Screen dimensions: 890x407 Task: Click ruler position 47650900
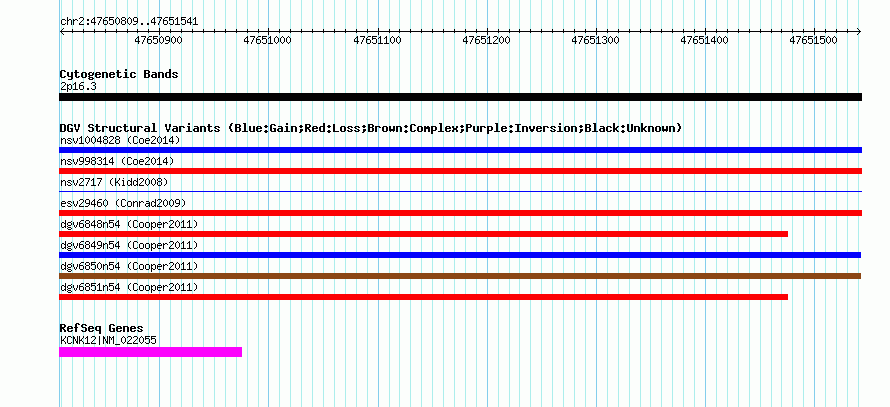tap(158, 40)
